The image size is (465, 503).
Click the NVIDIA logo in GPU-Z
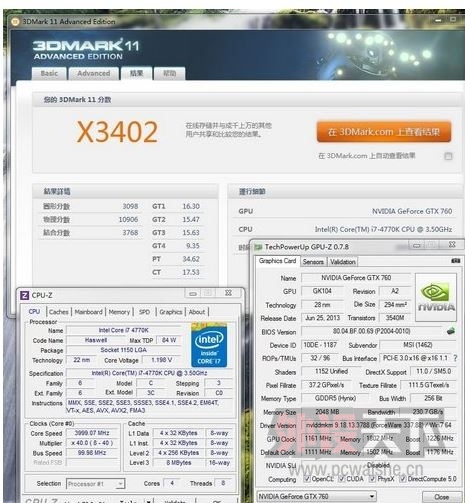click(436, 297)
